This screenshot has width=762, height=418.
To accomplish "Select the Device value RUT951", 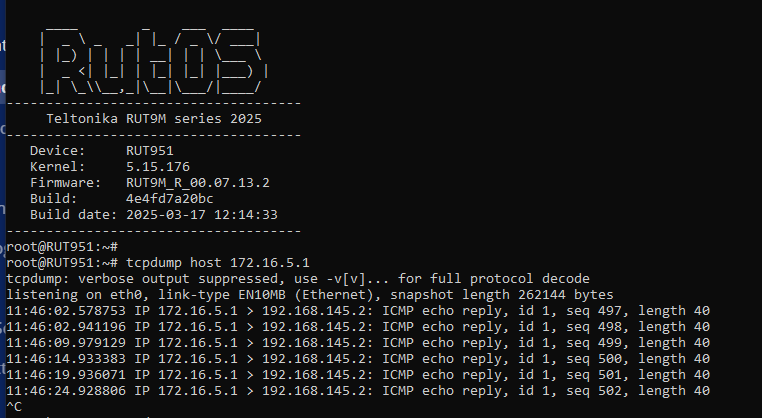I will point(150,151).
